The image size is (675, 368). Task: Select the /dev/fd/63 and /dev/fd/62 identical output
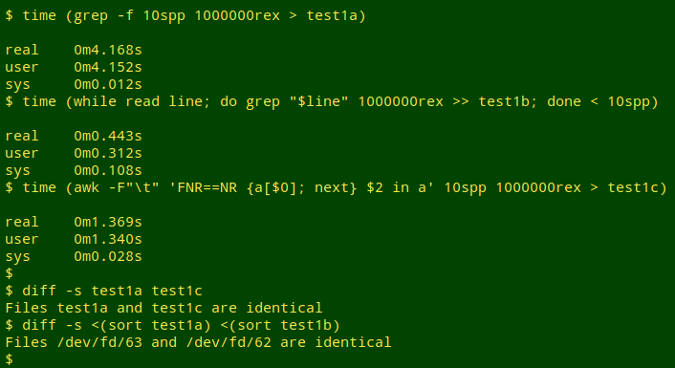(x=198, y=343)
